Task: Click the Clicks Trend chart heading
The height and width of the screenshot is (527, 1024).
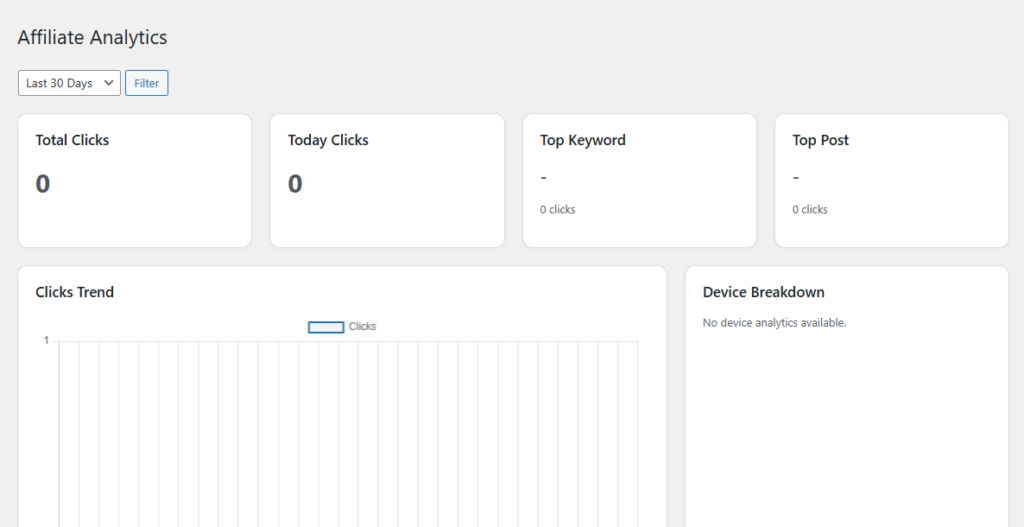Action: [x=75, y=292]
